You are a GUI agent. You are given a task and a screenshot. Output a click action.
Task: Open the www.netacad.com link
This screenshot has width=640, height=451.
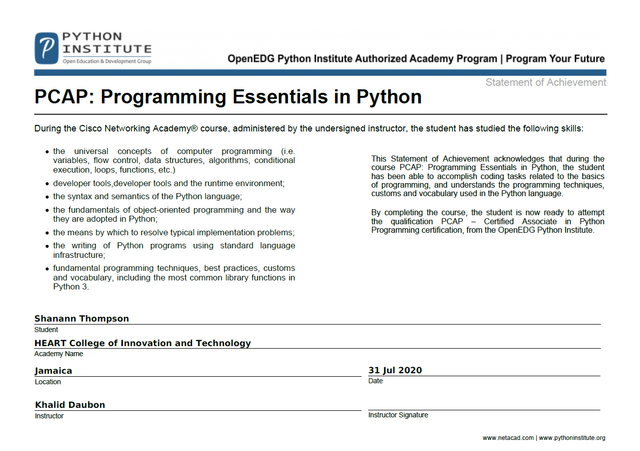click(x=508, y=438)
